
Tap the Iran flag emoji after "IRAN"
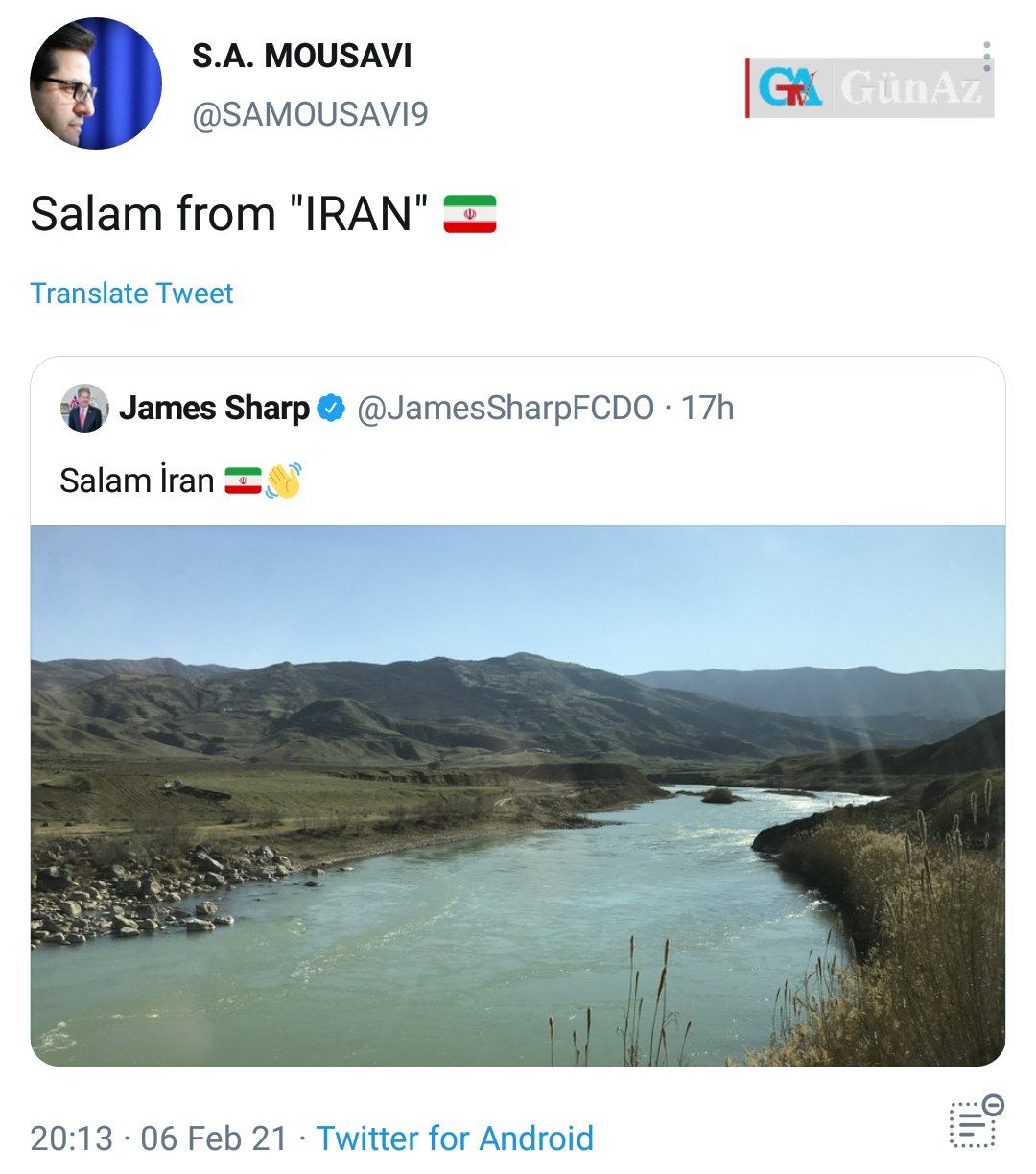coord(470,214)
